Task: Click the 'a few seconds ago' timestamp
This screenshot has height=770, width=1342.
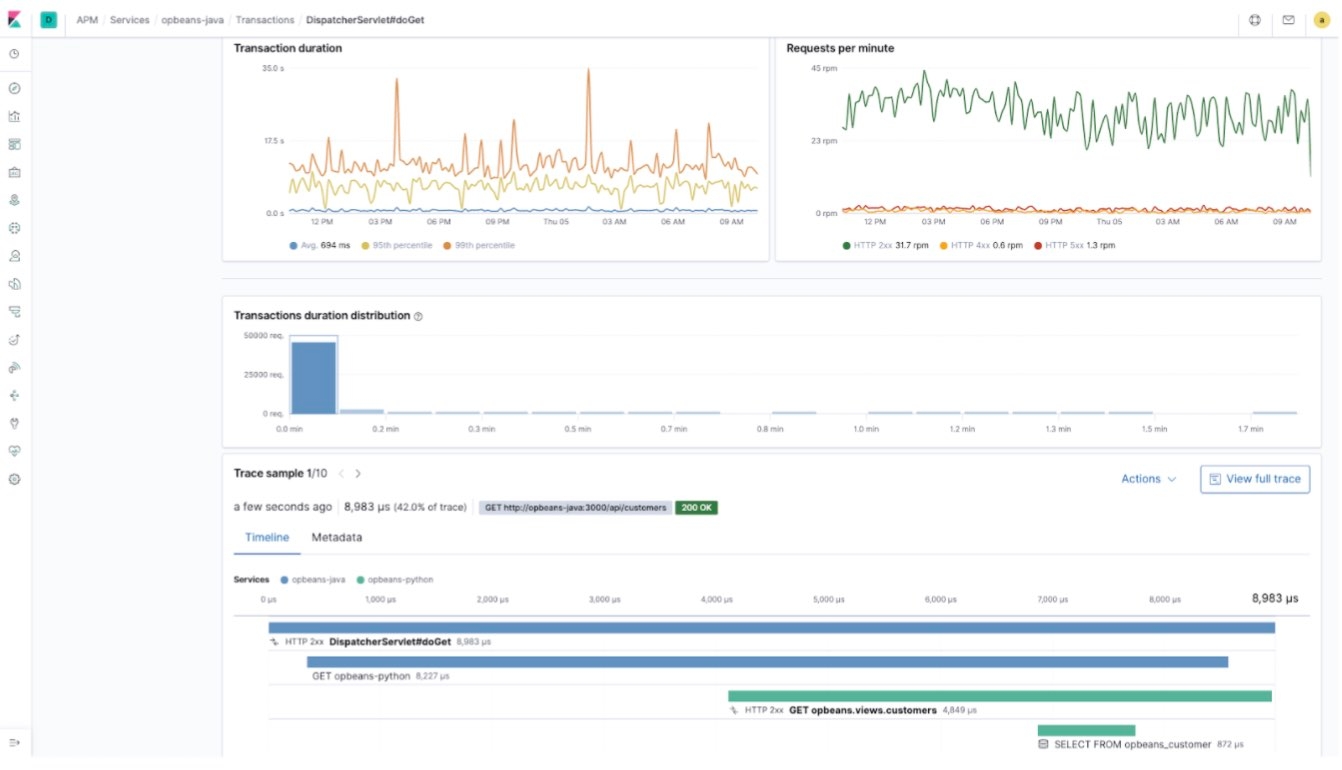Action: click(x=283, y=508)
